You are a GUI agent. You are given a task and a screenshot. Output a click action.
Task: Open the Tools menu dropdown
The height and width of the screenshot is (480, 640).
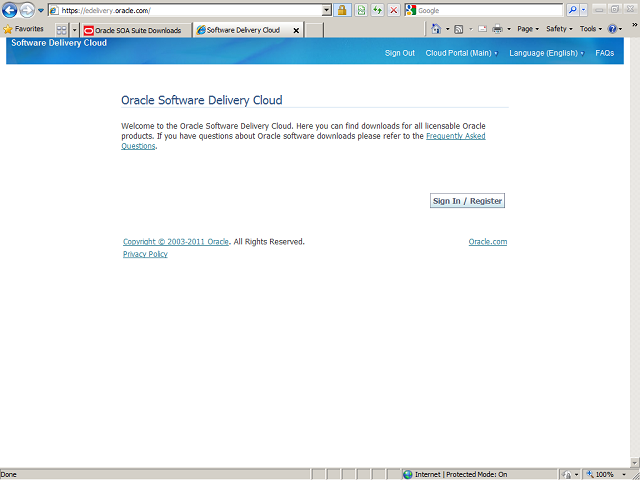[591, 30]
